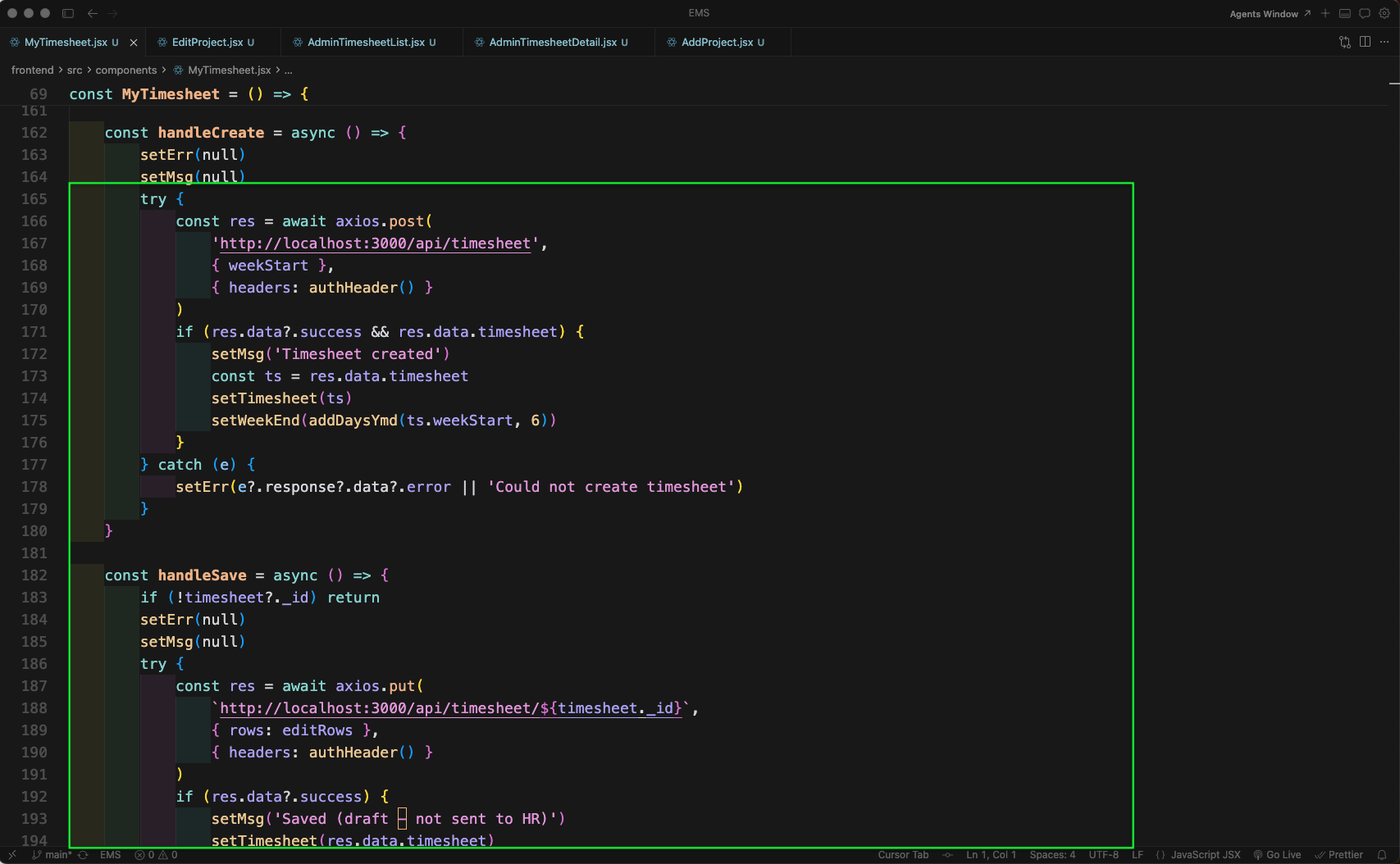The height and width of the screenshot is (864, 1400).
Task: Toggle the chat panel icon
Action: [x=1365, y=14]
